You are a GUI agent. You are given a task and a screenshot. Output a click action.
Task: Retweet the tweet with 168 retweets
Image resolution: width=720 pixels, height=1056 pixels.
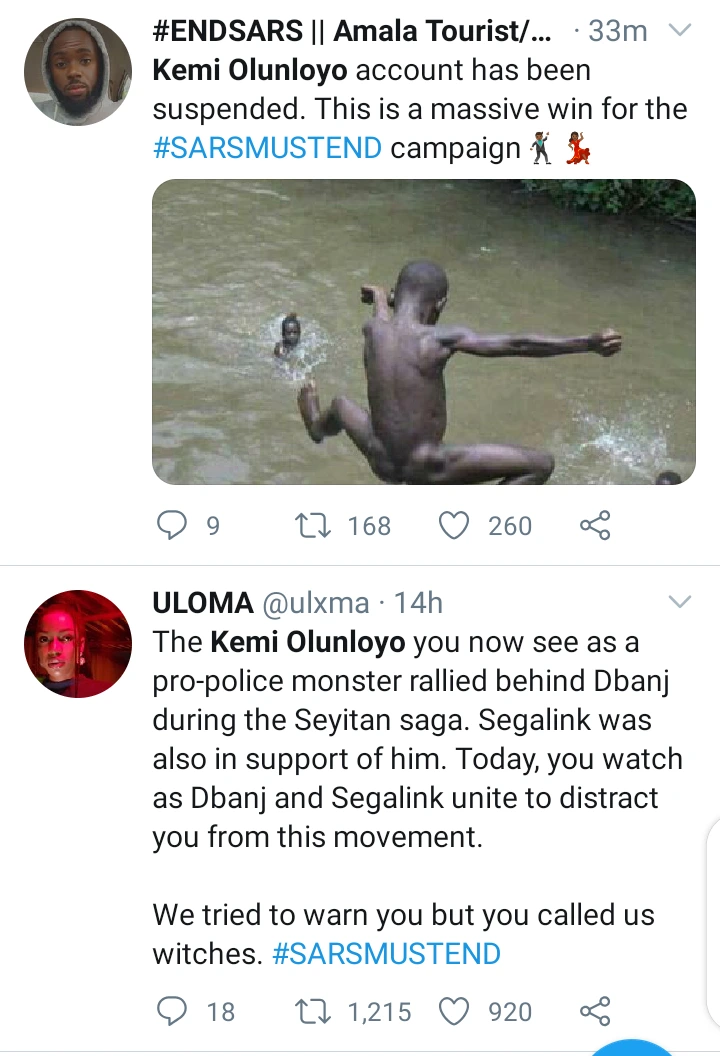coord(317,525)
